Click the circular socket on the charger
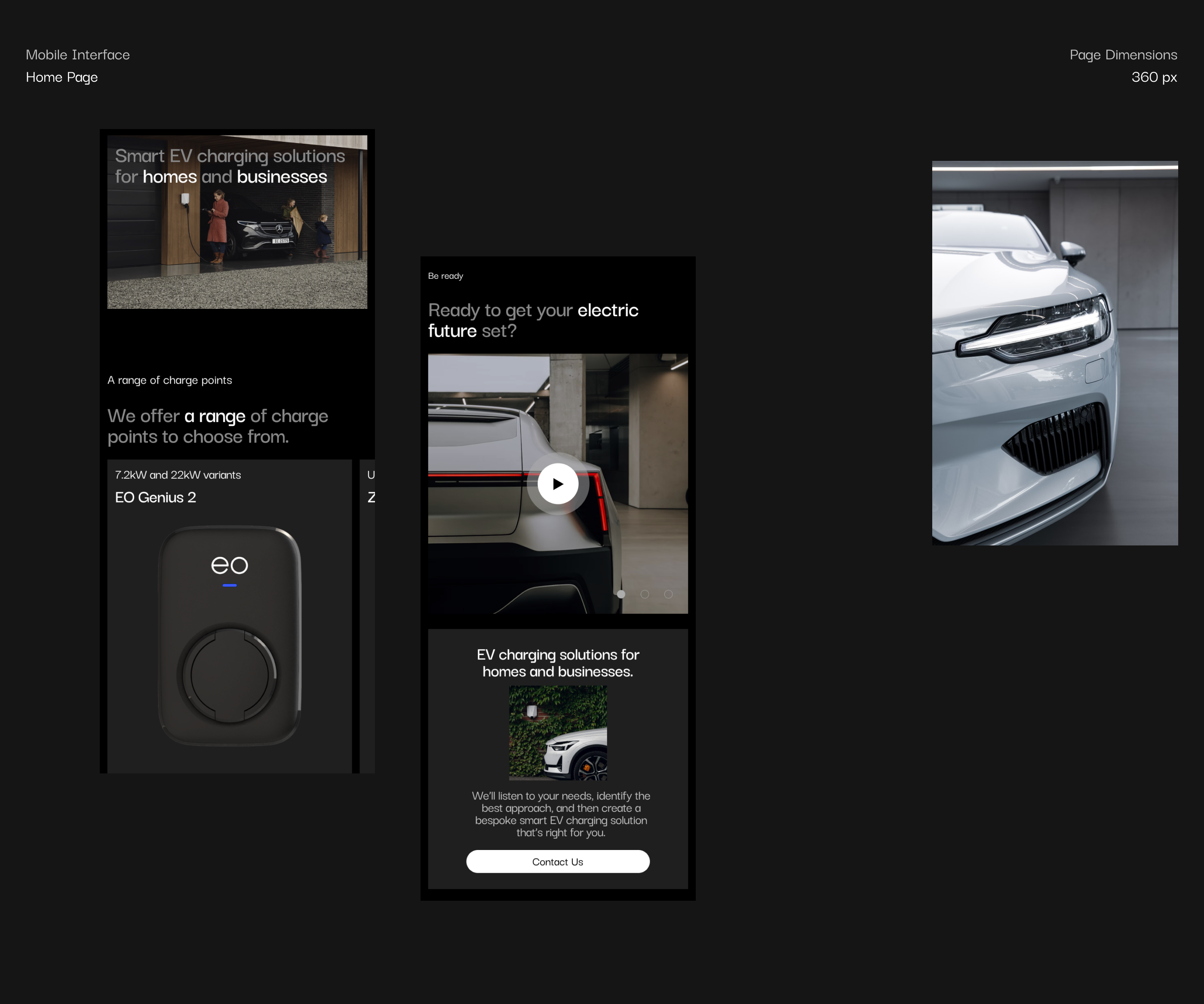1204x1004 pixels. (229, 674)
